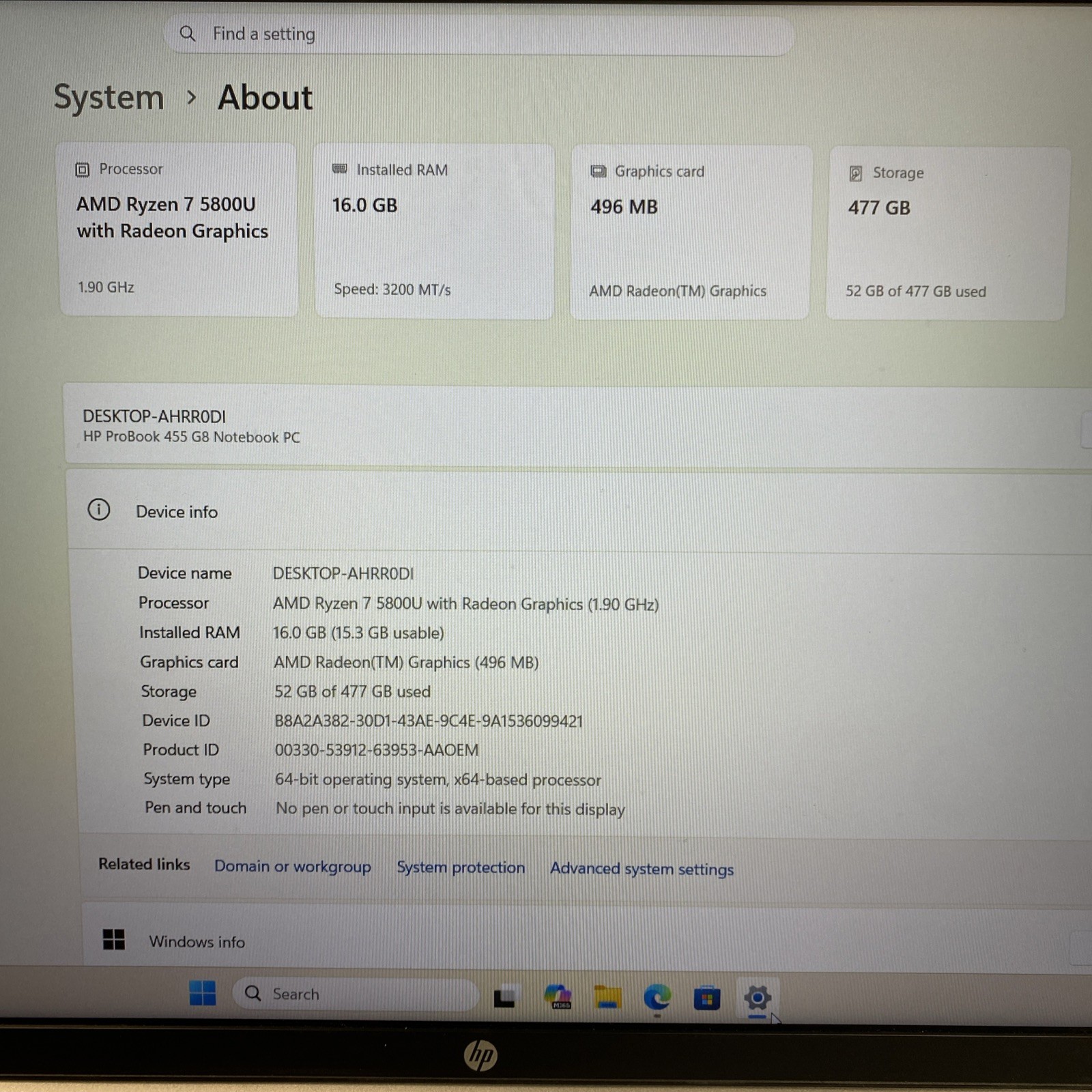Click the Device info circle-i icon
Screen dimensions: 1092x1092
click(x=99, y=510)
